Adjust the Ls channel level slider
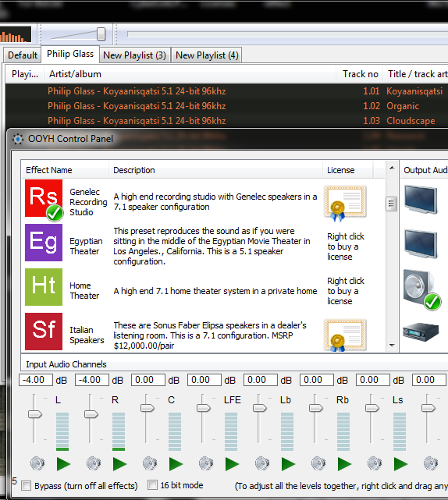448x500 pixels. (372, 408)
